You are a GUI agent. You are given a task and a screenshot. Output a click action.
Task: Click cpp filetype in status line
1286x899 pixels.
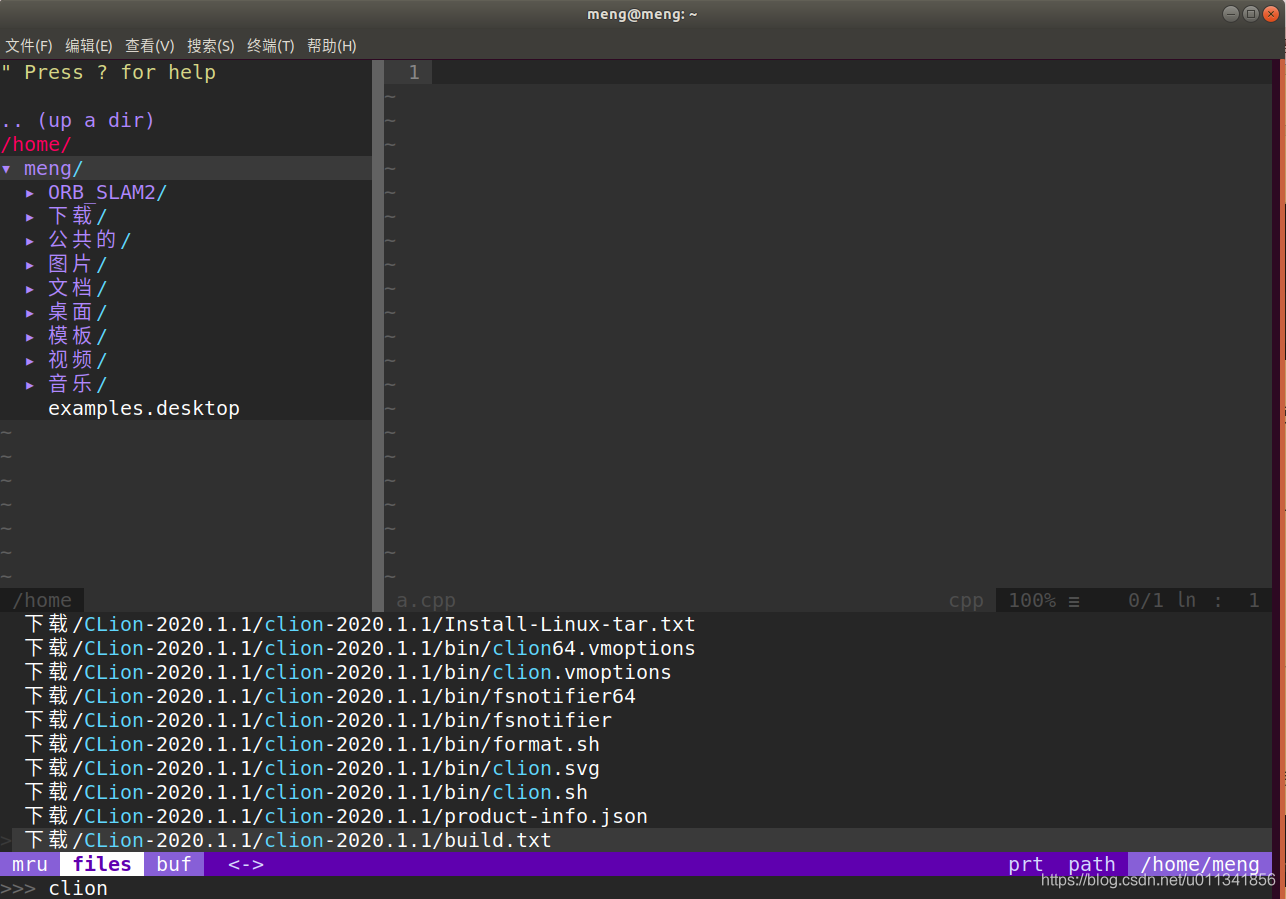966,600
